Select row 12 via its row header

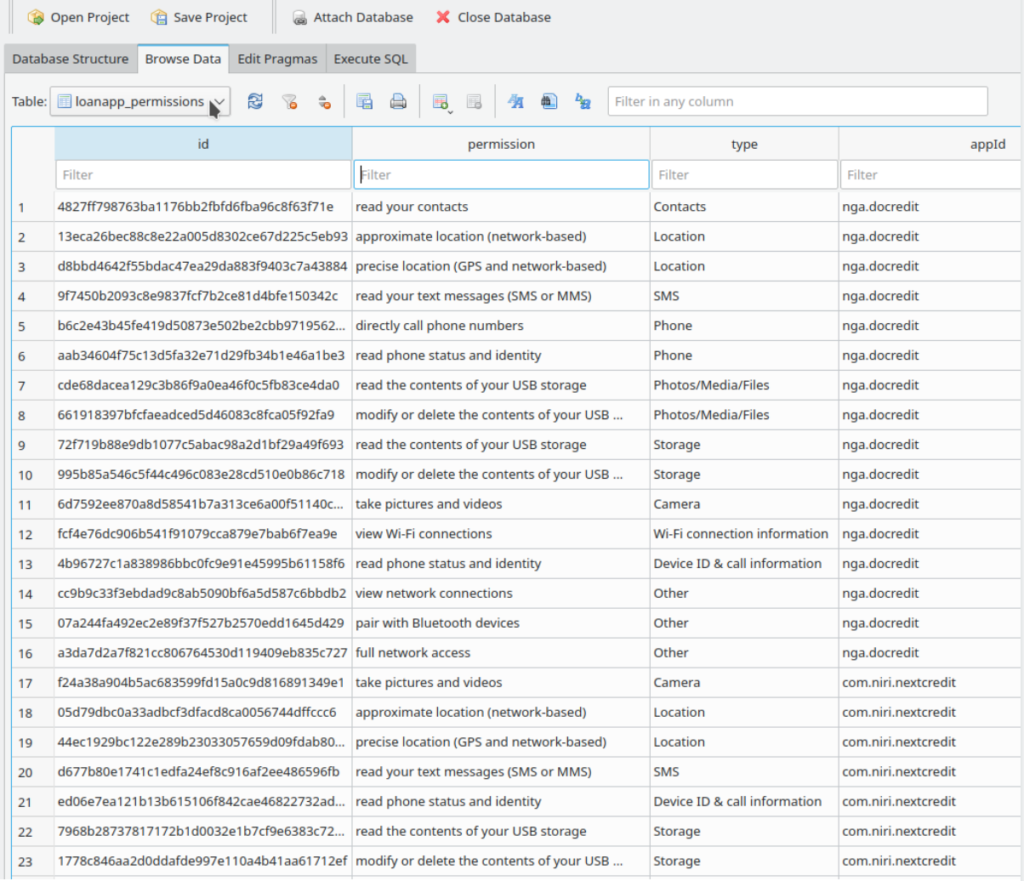click(33, 534)
